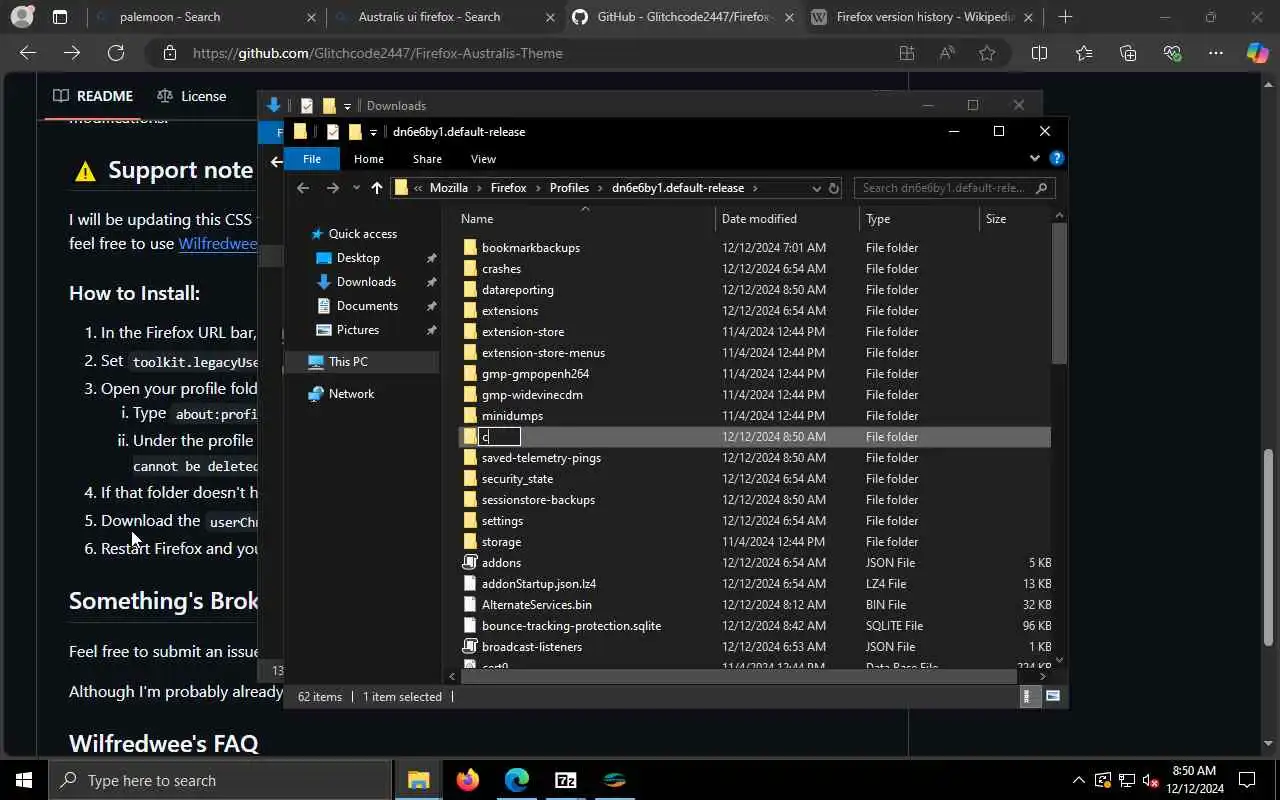This screenshot has width=1280, height=800.
Task: Click the muted volume tray icon
Action: 1151,780
